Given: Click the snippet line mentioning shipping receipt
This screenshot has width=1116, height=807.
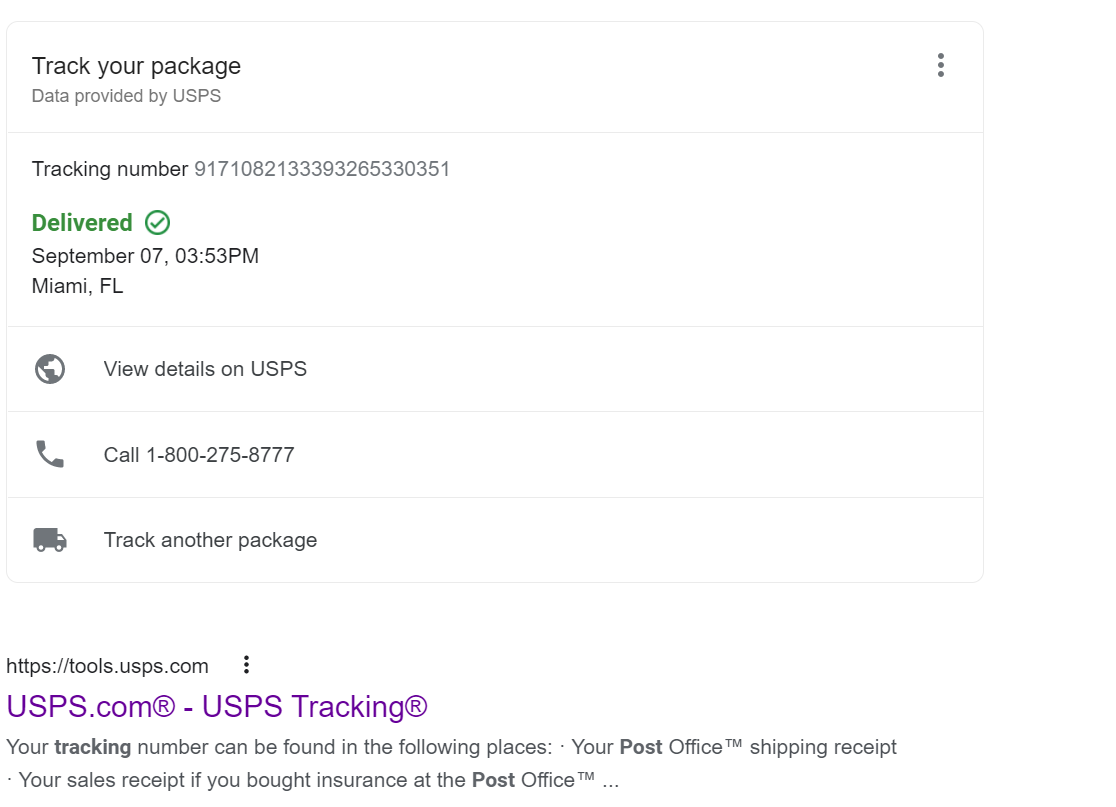Looking at the screenshot, I should (x=451, y=747).
